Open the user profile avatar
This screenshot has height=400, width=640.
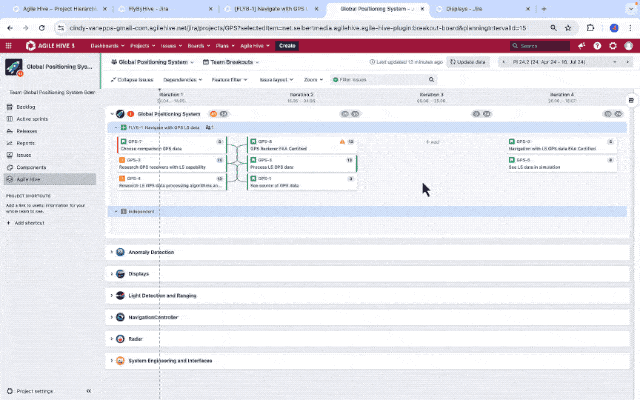click(x=629, y=46)
